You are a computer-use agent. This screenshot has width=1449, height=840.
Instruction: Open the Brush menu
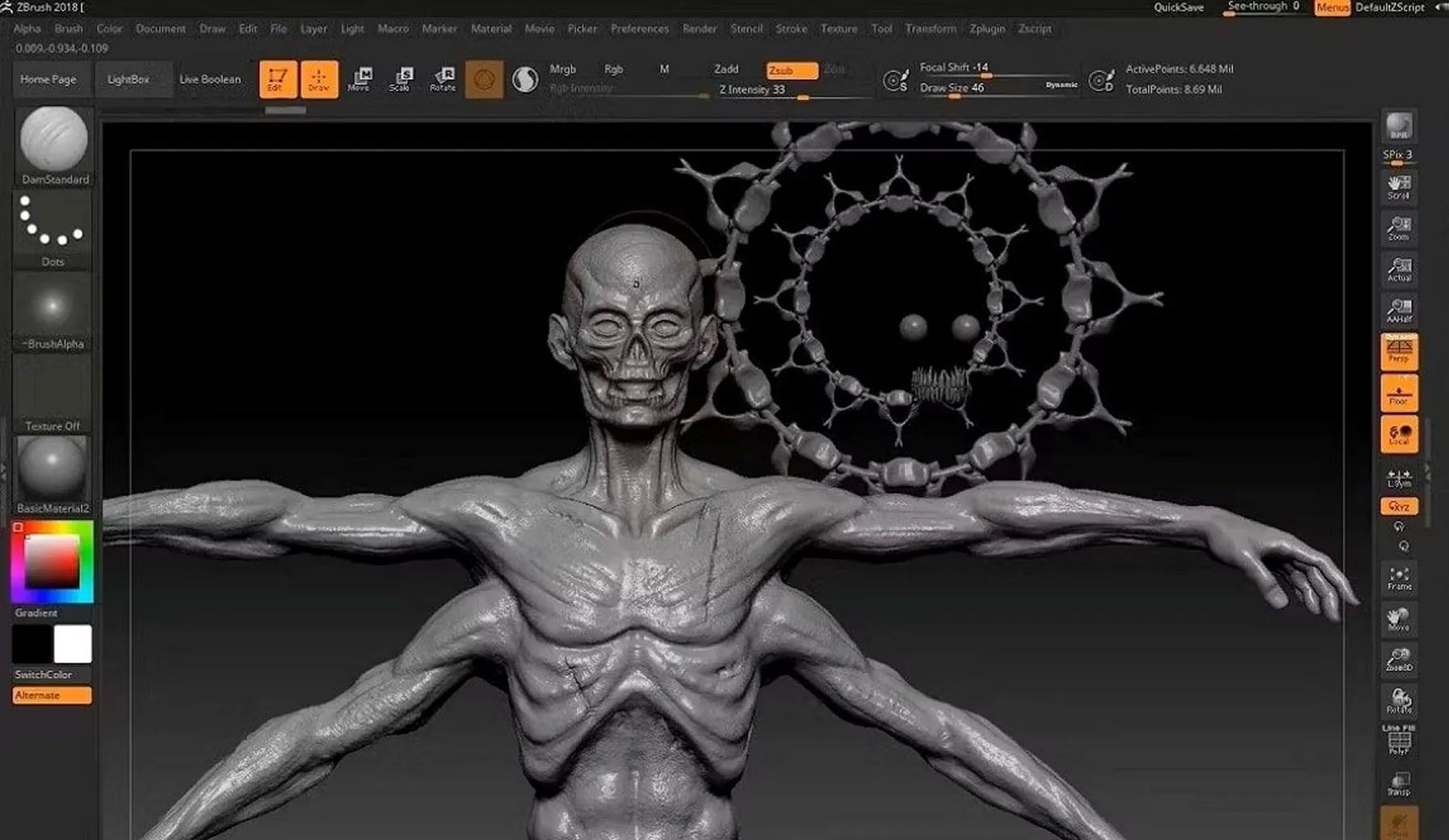pos(69,28)
